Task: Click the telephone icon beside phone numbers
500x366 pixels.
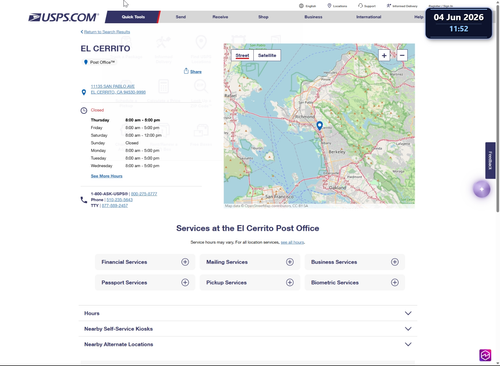Action: (84, 200)
